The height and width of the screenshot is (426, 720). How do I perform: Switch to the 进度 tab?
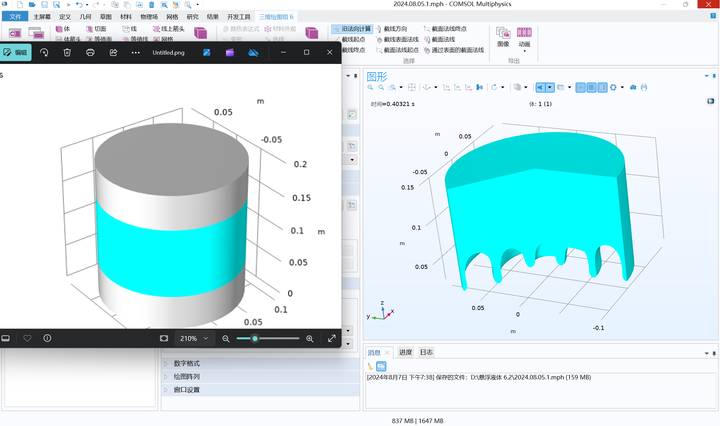pyautogui.click(x=405, y=352)
